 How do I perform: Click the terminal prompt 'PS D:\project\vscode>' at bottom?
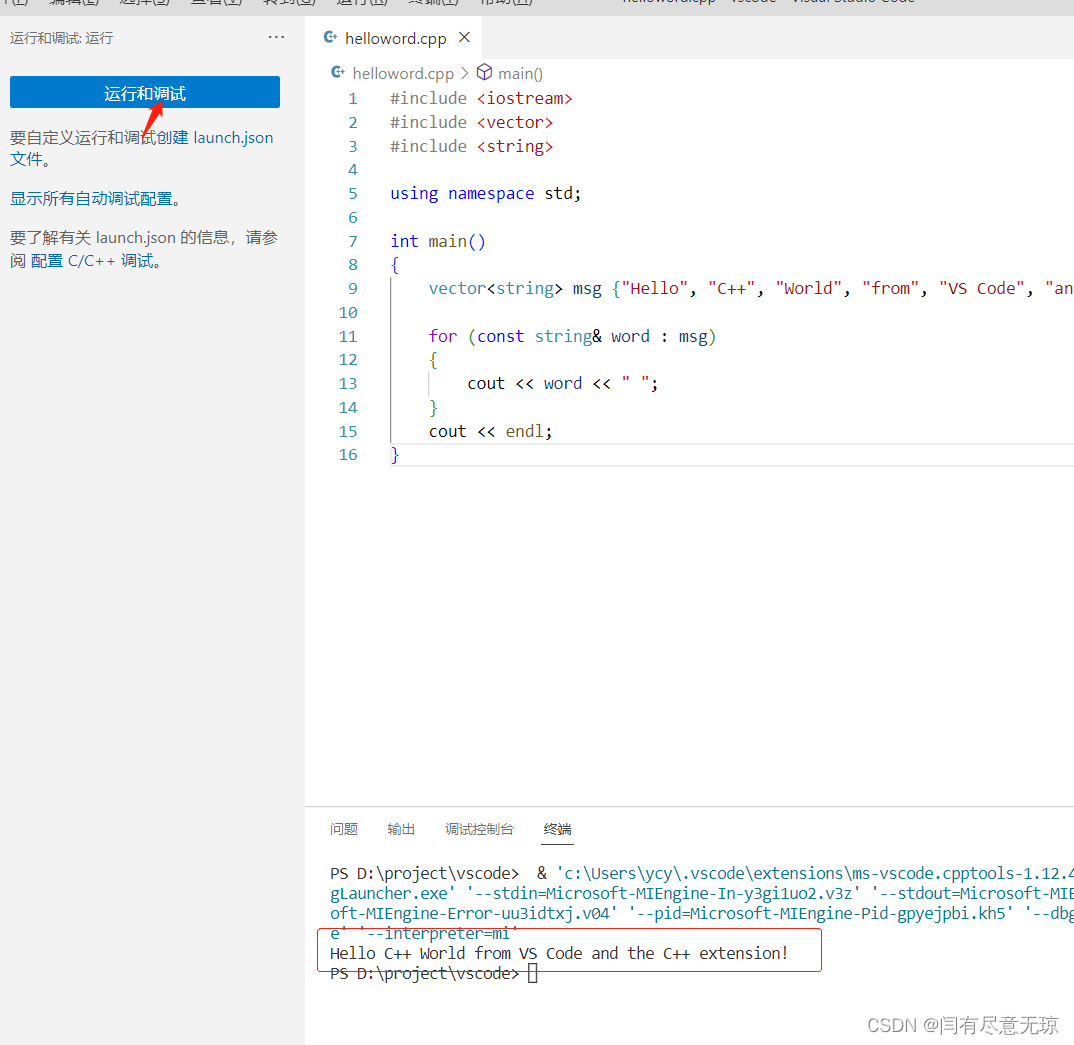425,974
